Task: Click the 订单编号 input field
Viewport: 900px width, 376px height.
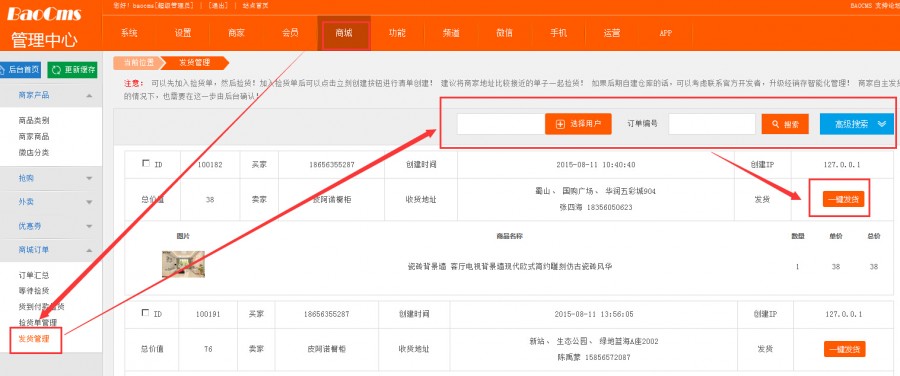Action: [712, 124]
